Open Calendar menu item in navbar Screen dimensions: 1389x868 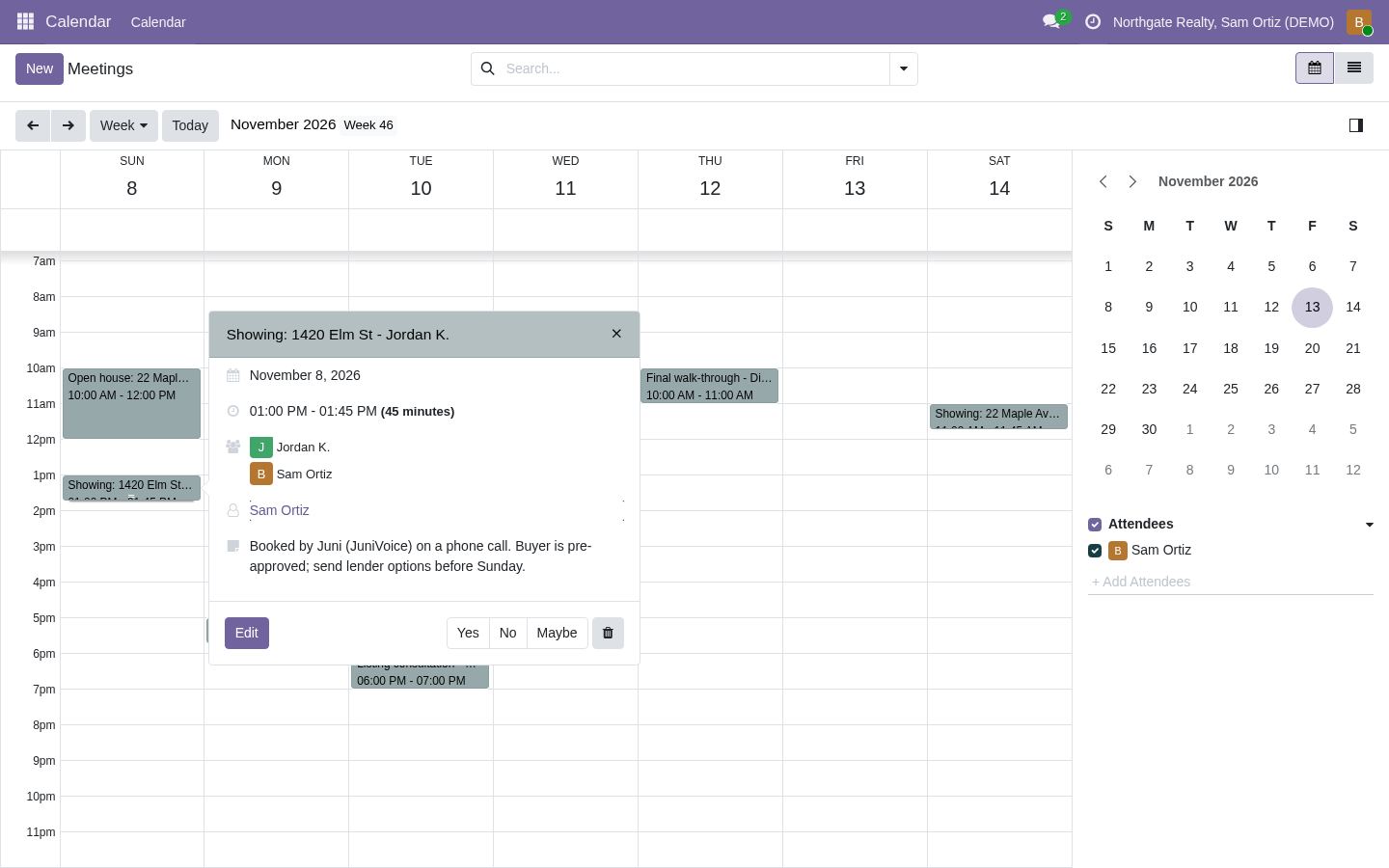158,22
